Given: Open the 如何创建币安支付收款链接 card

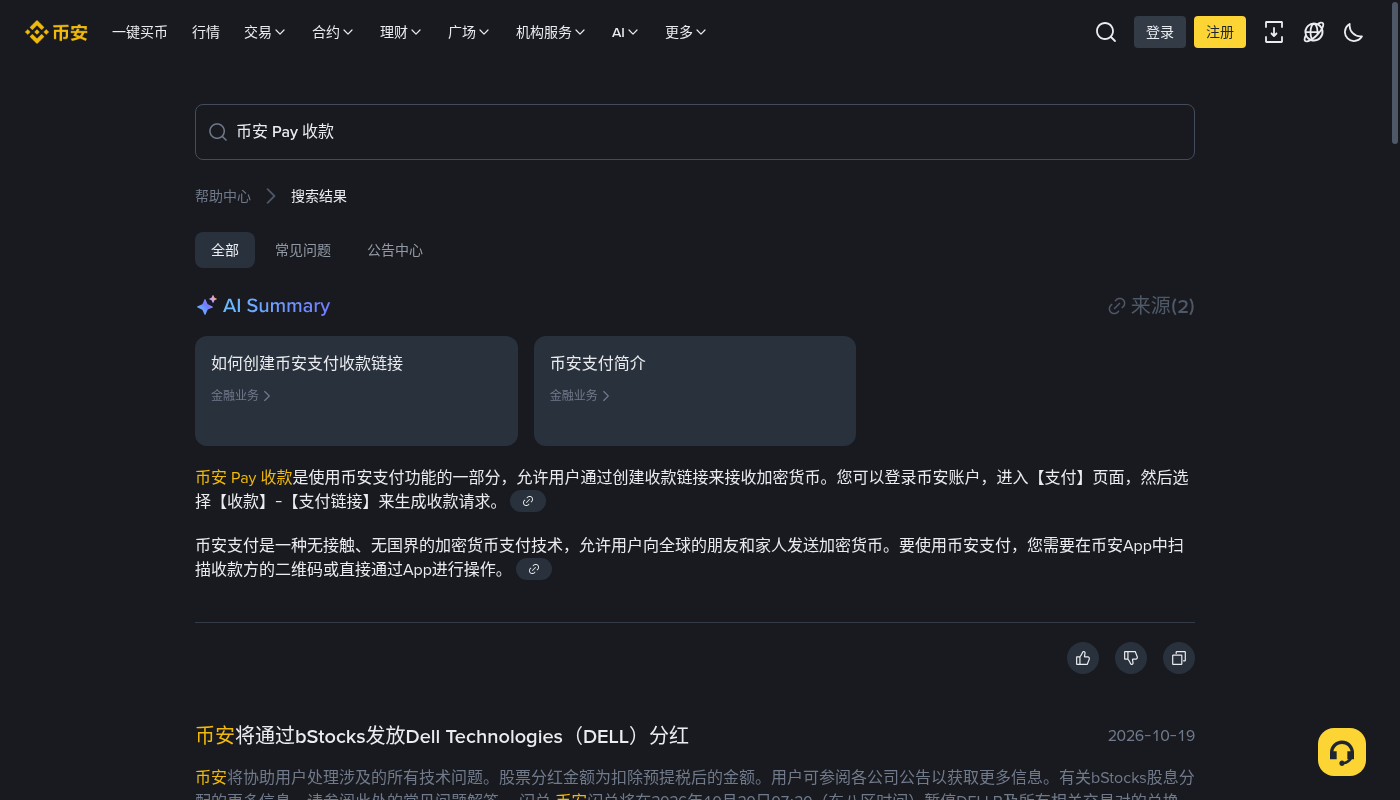Looking at the screenshot, I should [x=356, y=391].
